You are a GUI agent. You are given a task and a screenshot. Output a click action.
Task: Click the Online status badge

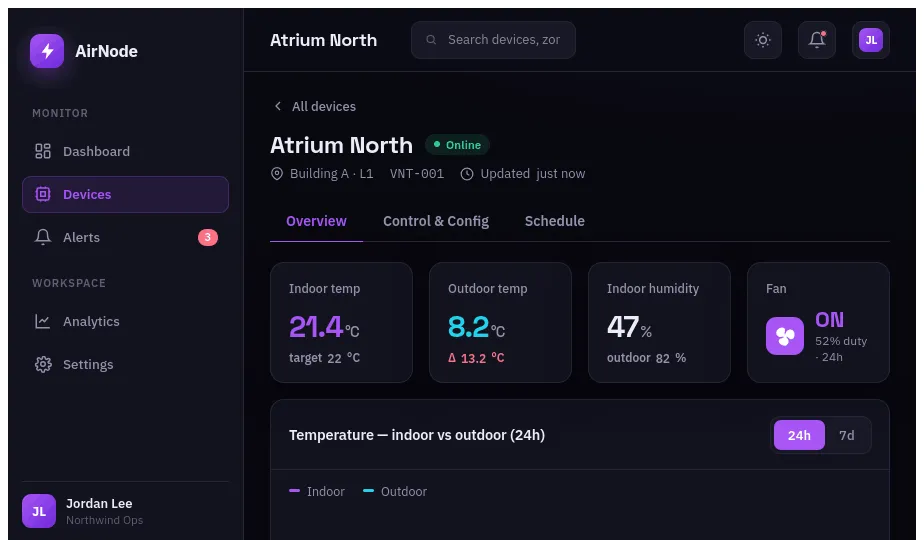point(457,145)
